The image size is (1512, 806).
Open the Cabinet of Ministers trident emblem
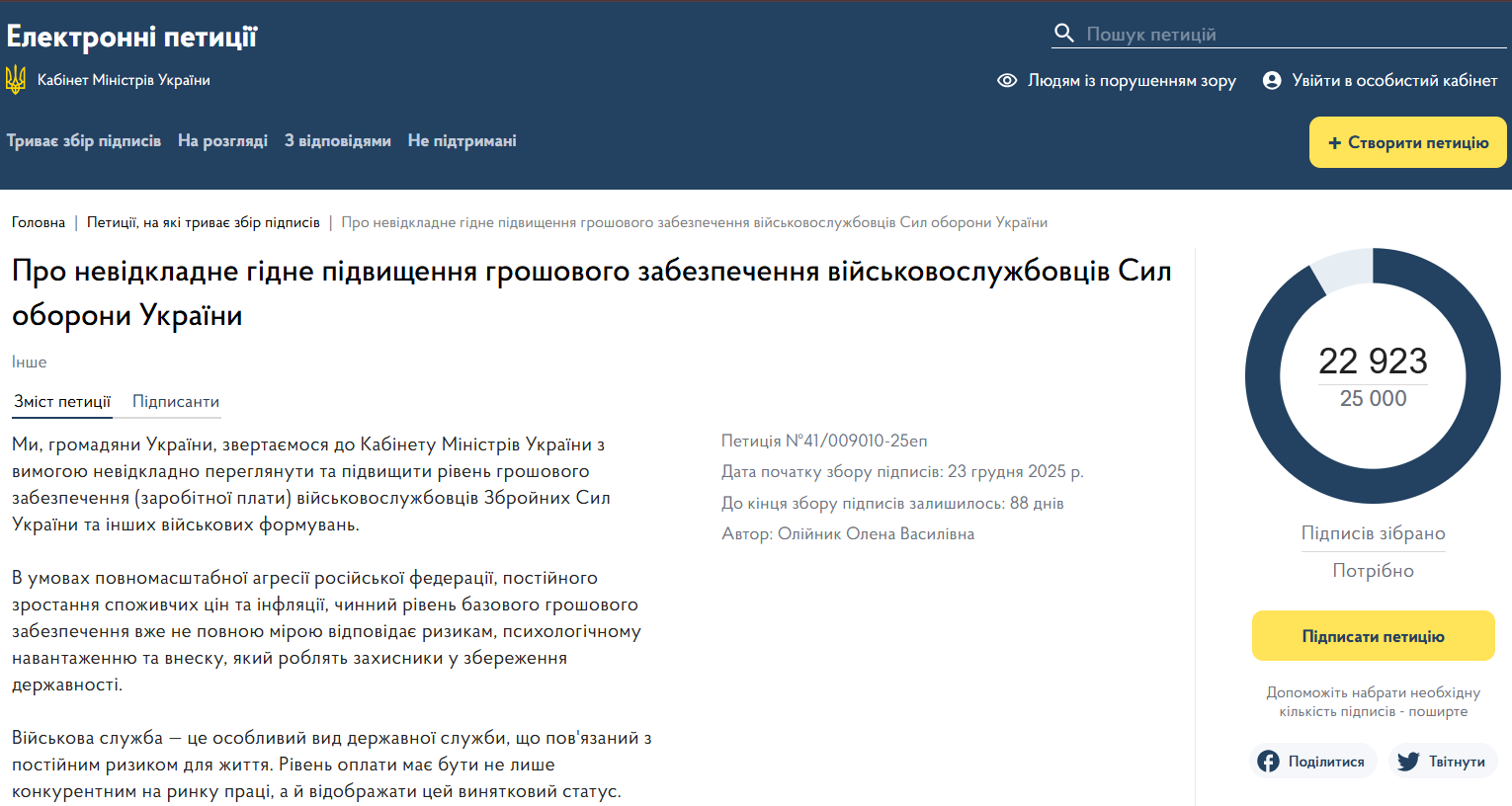tap(17, 78)
